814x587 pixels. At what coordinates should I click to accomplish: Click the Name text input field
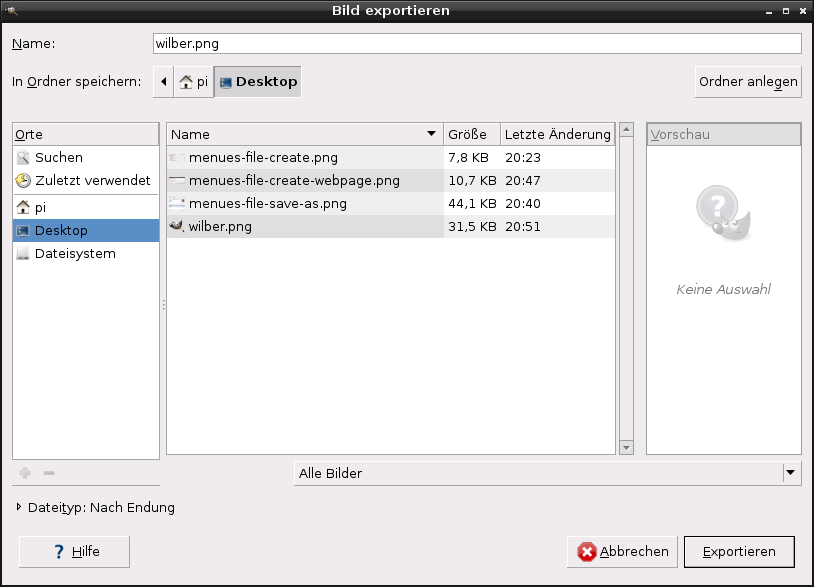pyautogui.click(x=477, y=44)
